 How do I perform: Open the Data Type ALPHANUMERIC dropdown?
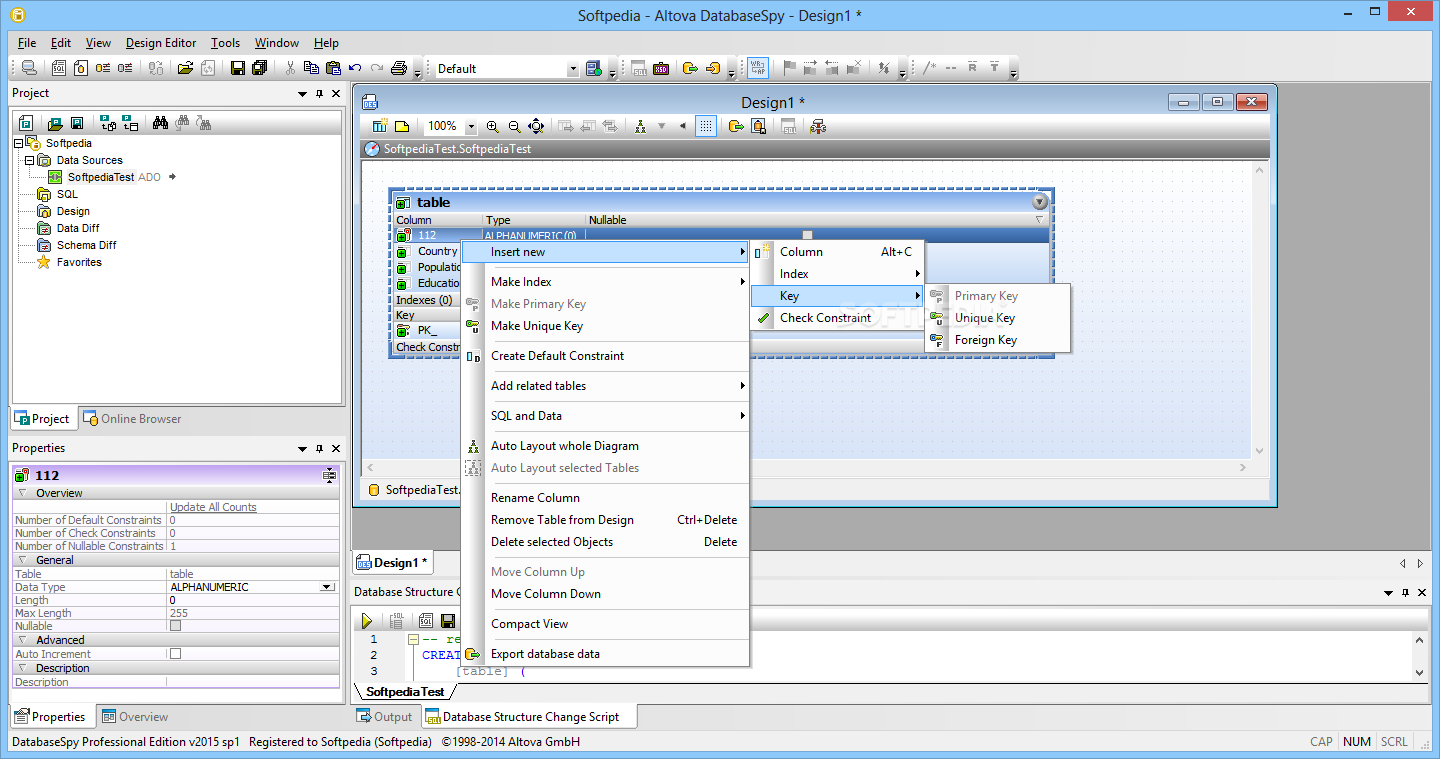327,587
